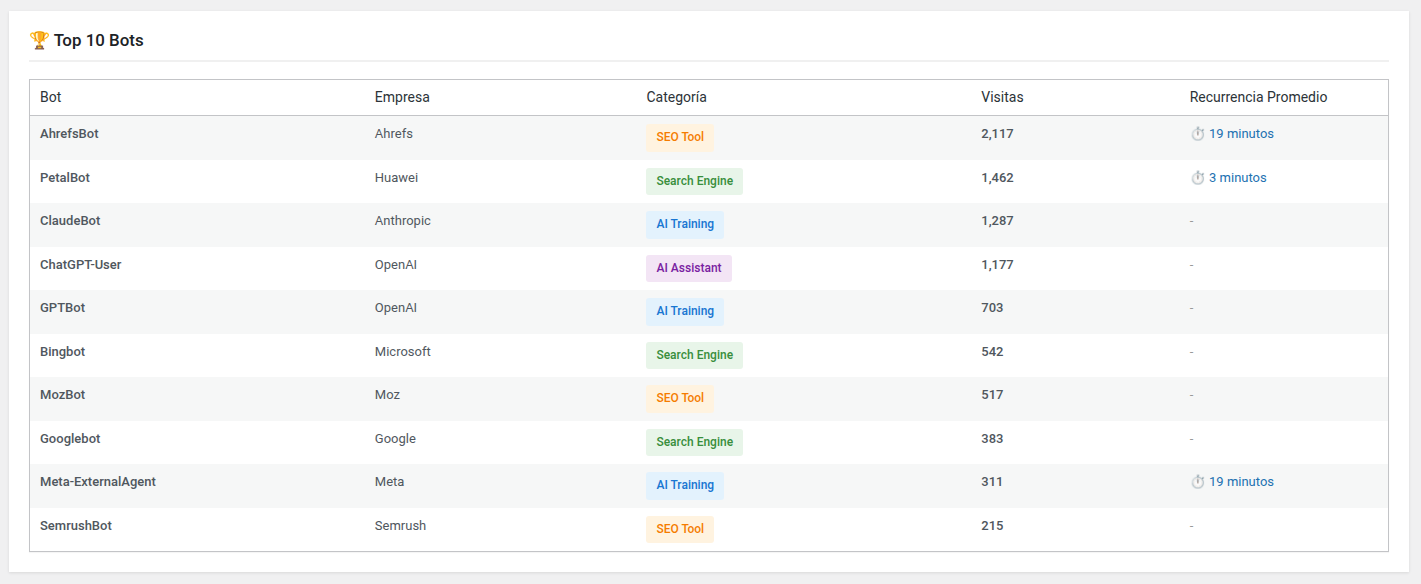Select the SEO Tool badge for MozBot
The width and height of the screenshot is (1421, 584).
click(x=680, y=398)
